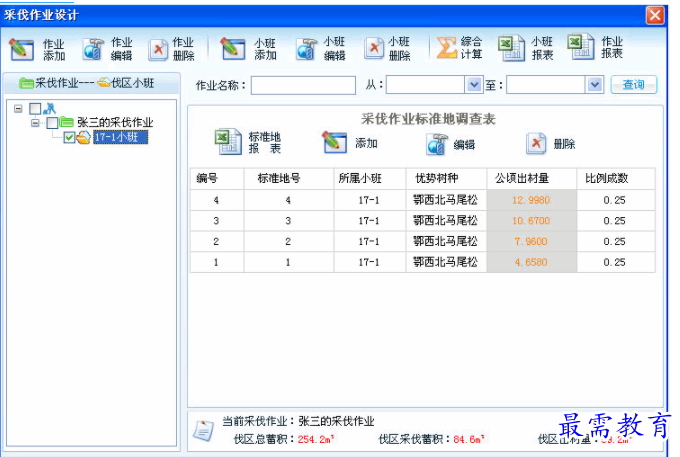The height and width of the screenshot is (457, 680).
Task: Select the 17-1小班 tree item
Action: pyautogui.click(x=121, y=137)
